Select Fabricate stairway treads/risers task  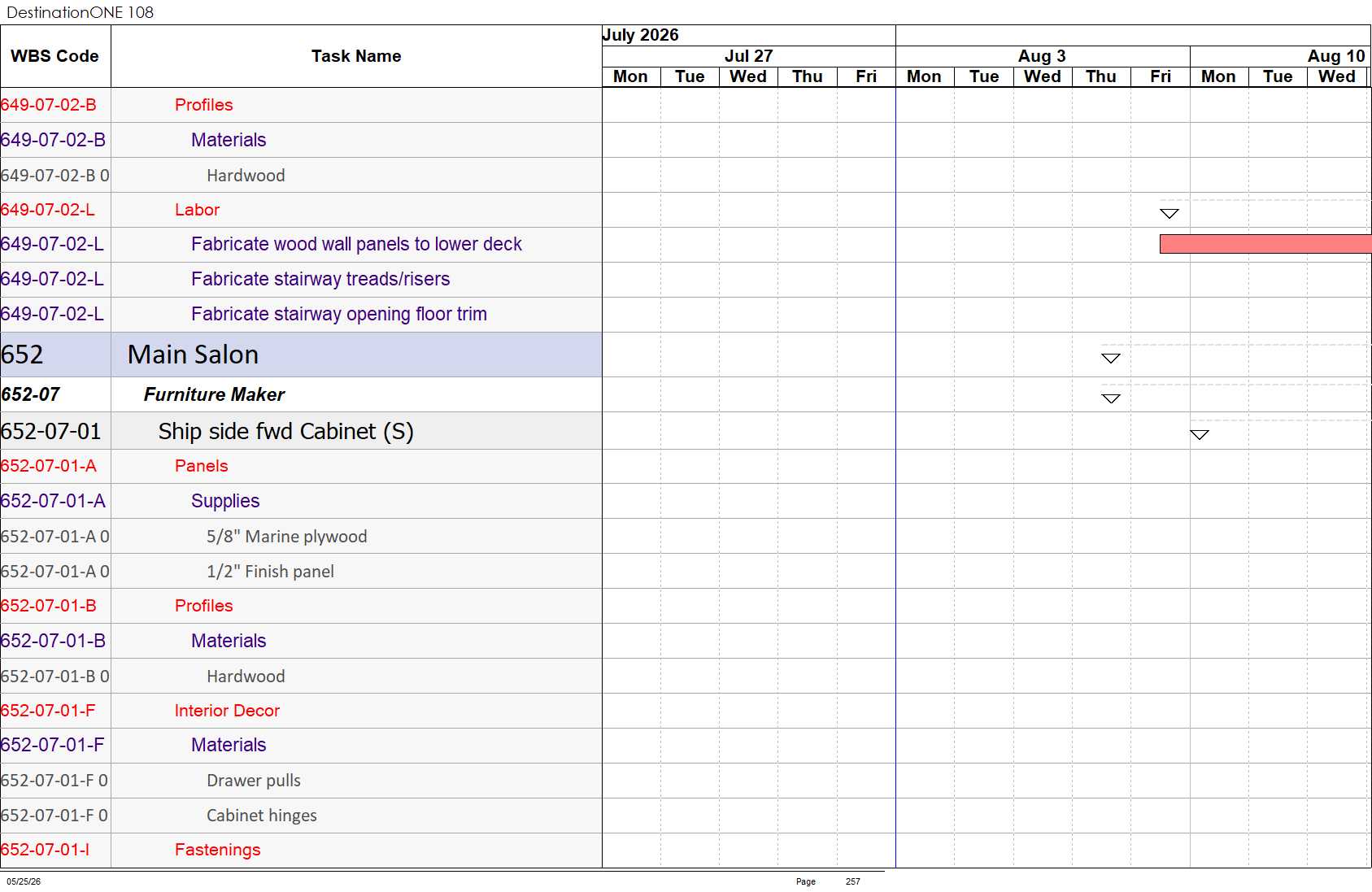[301, 280]
